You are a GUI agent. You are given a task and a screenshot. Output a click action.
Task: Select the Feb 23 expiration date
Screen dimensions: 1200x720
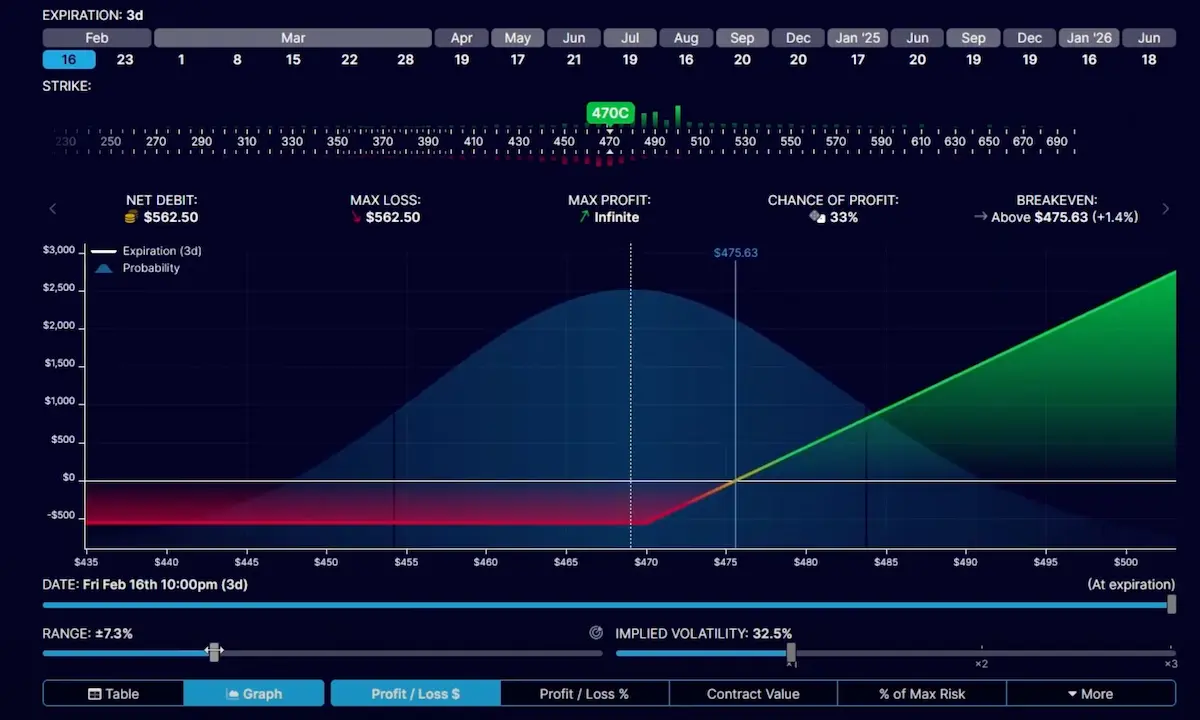click(x=125, y=60)
